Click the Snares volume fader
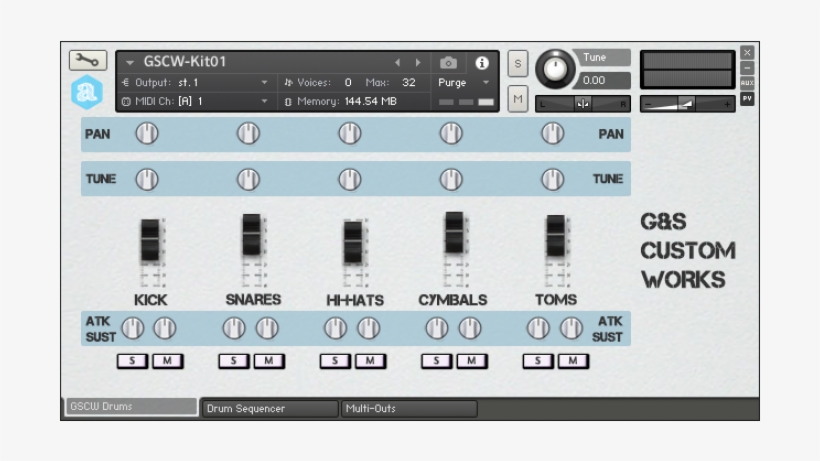Image resolution: width=820 pixels, height=461 pixels. [x=252, y=235]
